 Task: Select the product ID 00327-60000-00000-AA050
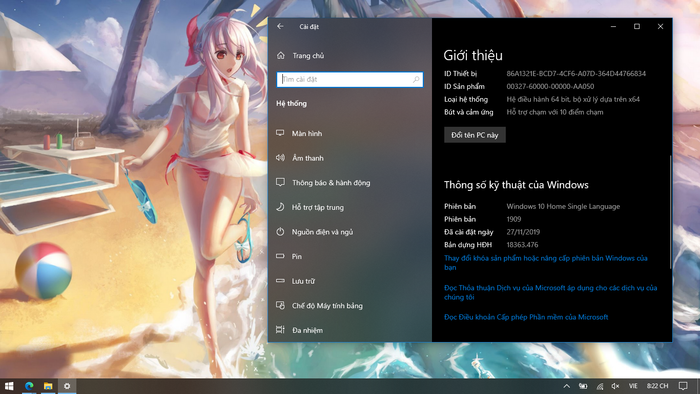click(x=550, y=87)
